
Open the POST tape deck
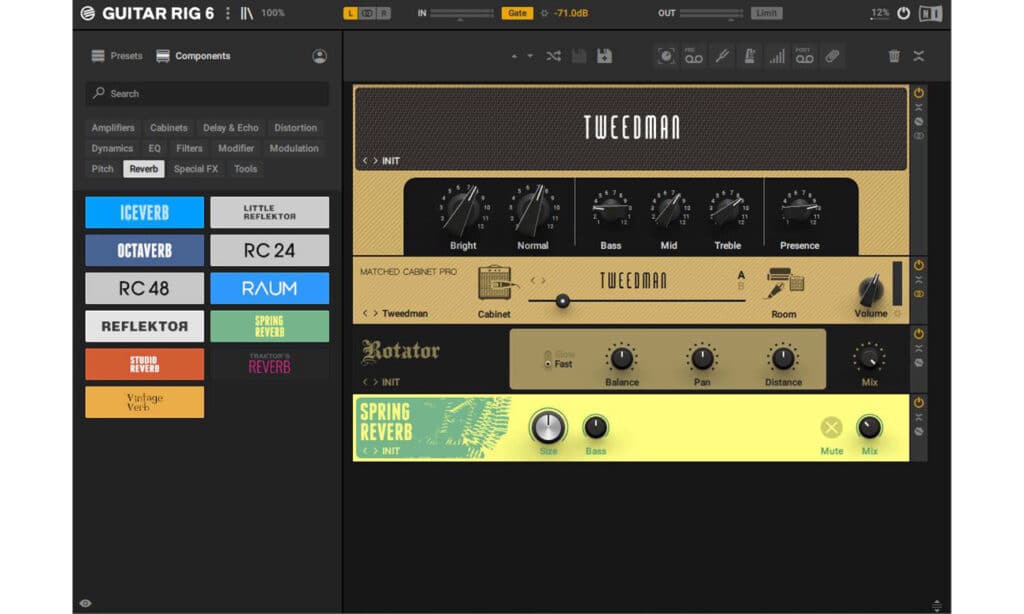pyautogui.click(x=805, y=56)
